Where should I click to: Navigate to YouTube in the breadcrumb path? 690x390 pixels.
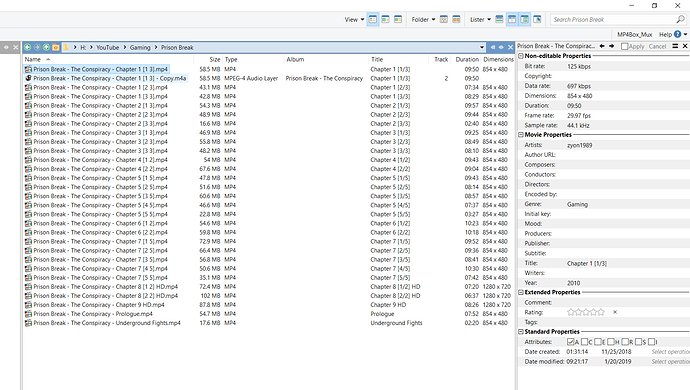point(107,47)
